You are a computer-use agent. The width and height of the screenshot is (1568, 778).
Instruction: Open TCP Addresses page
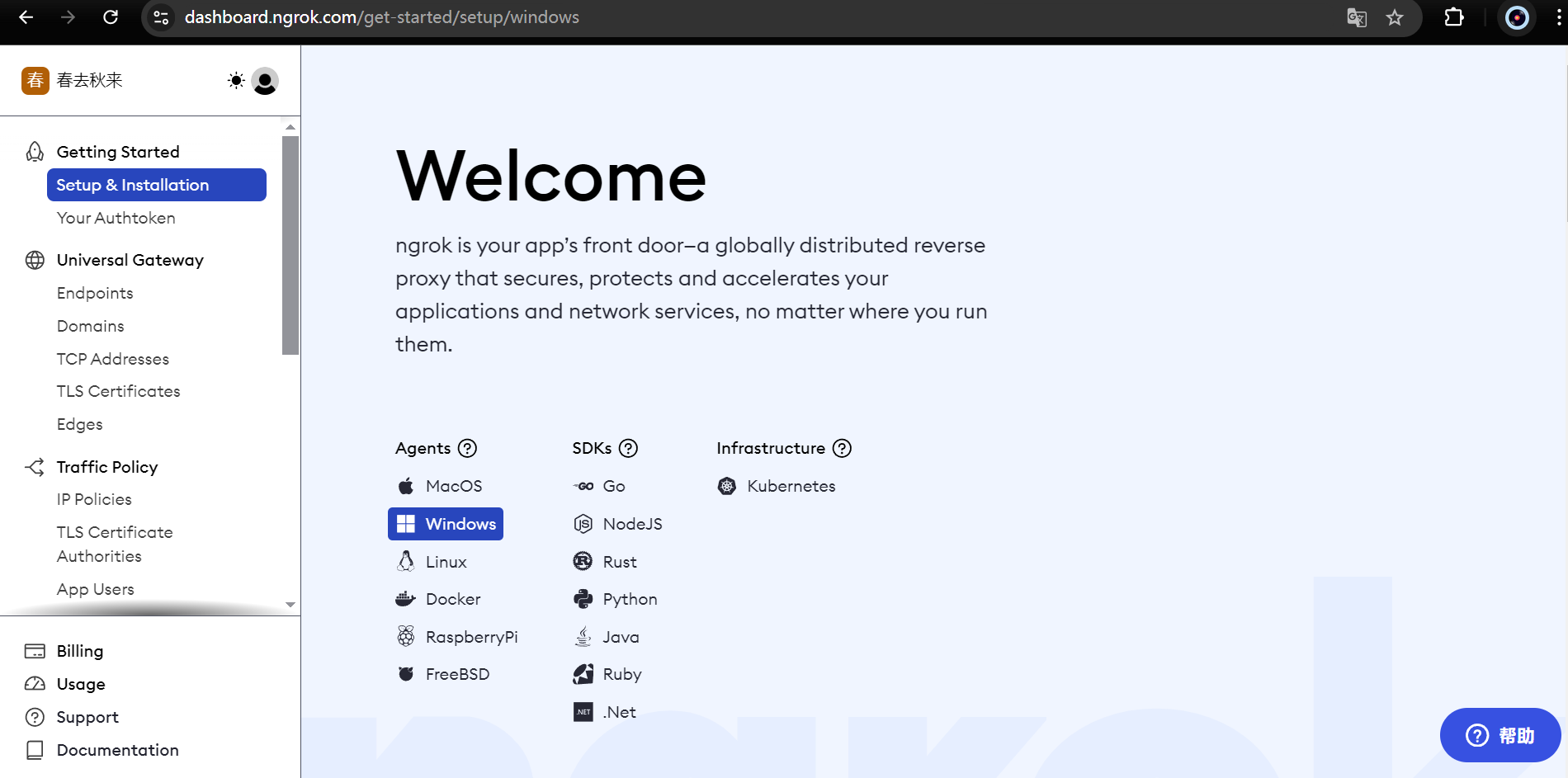coord(113,359)
